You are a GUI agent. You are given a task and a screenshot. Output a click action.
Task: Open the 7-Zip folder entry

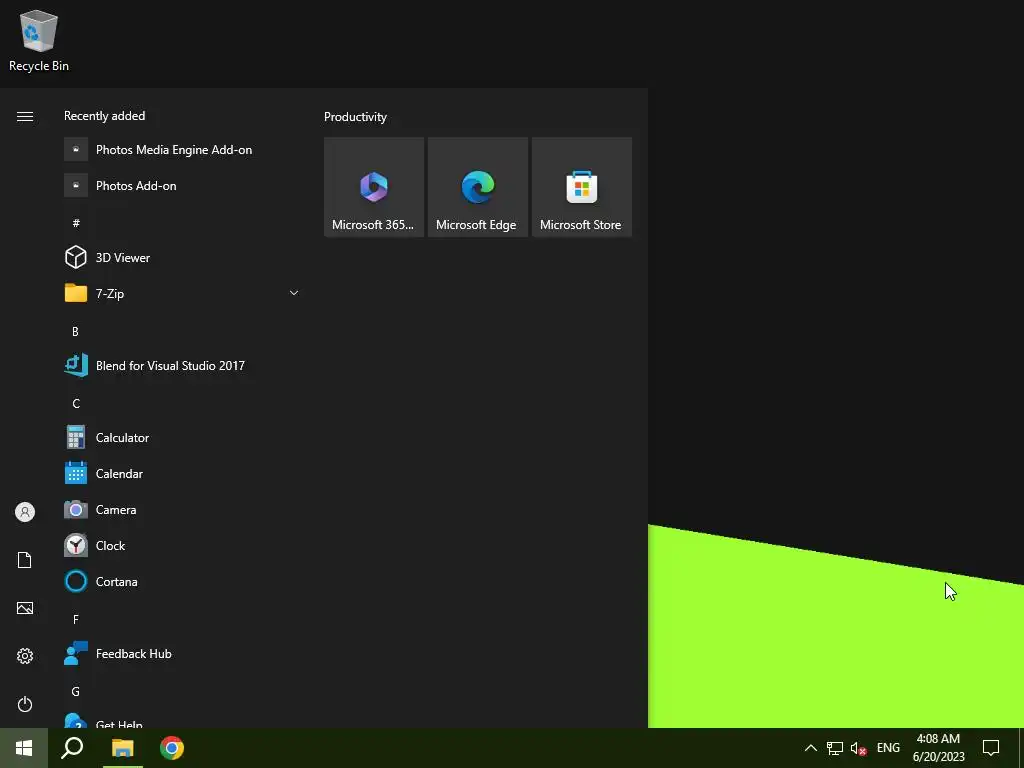tap(181, 293)
